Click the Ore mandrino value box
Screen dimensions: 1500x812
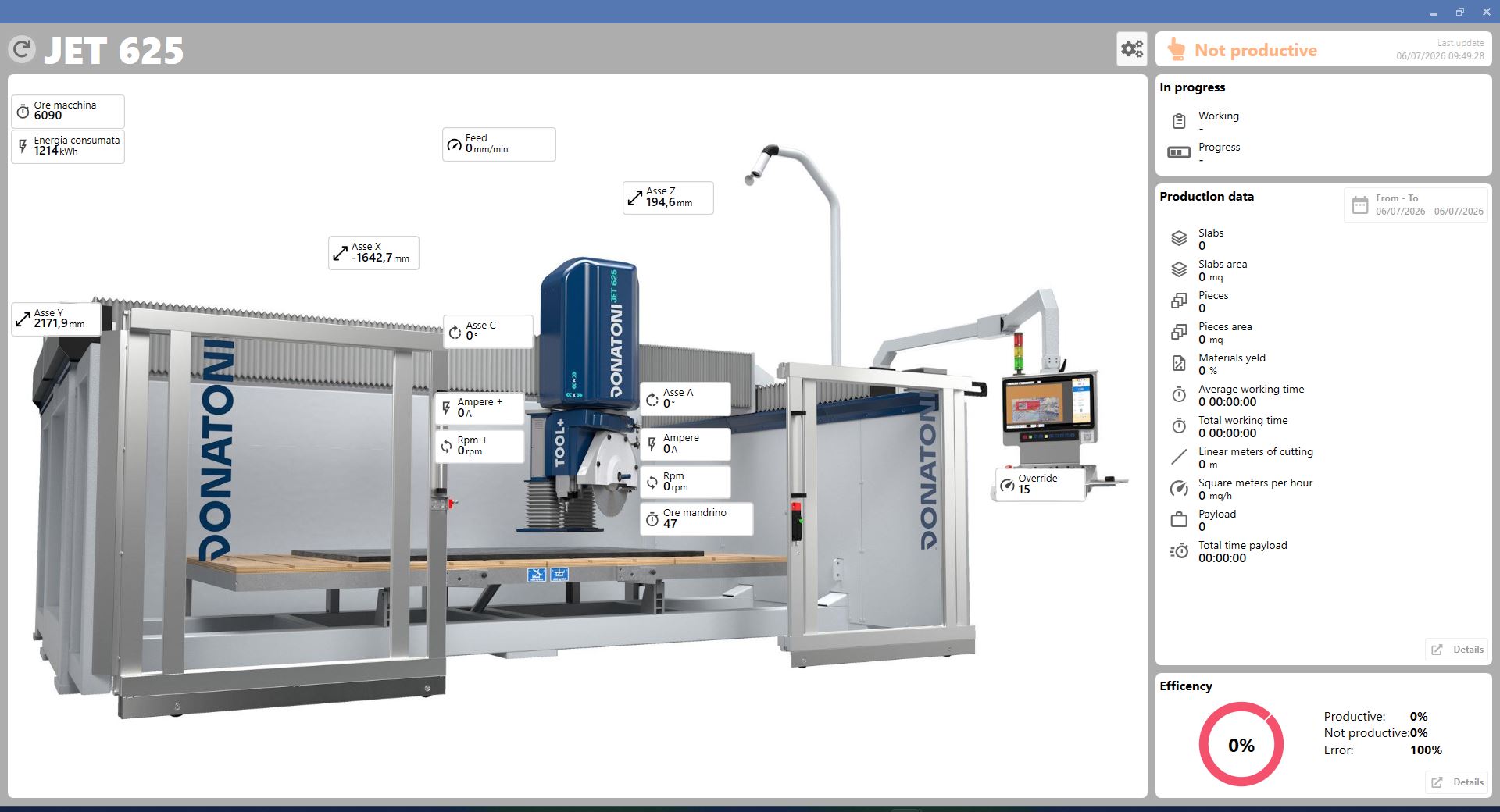click(x=697, y=518)
